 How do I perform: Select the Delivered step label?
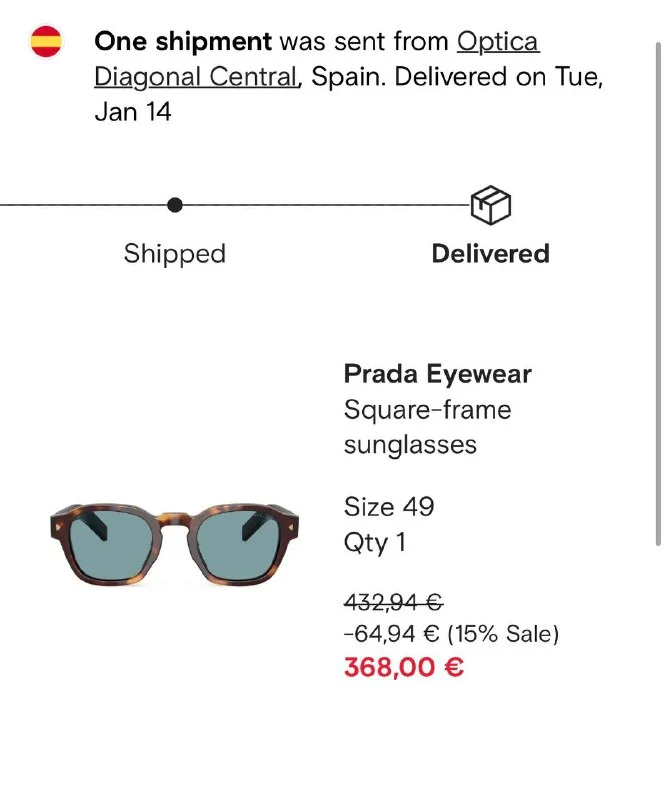[x=490, y=254]
